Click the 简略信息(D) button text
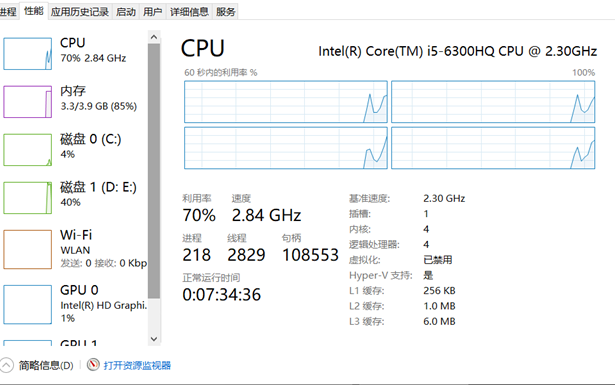The image size is (615, 385). [x=46, y=365]
